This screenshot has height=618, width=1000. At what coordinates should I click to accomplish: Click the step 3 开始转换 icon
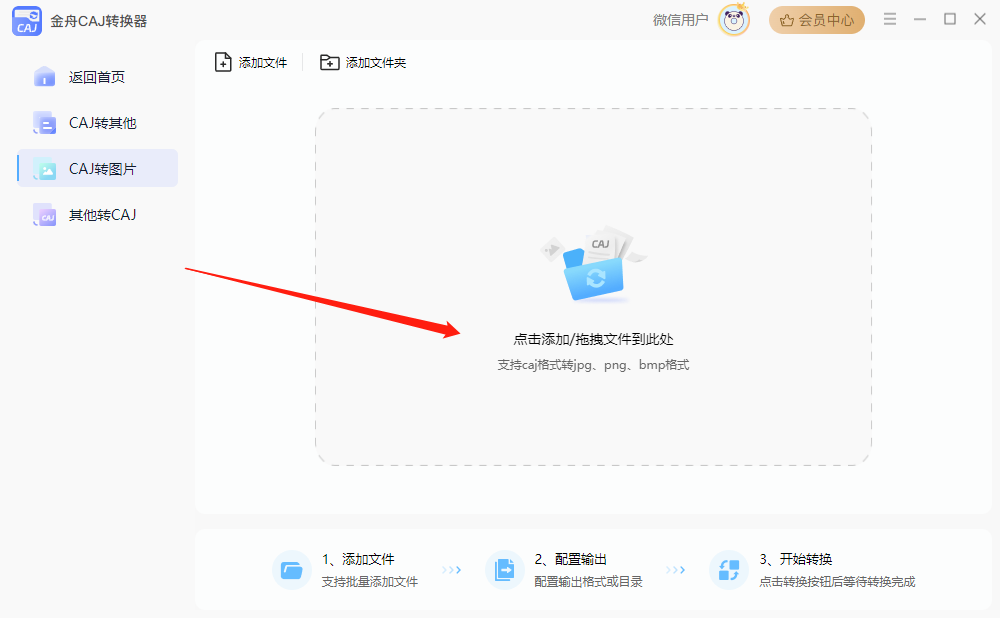click(729, 570)
